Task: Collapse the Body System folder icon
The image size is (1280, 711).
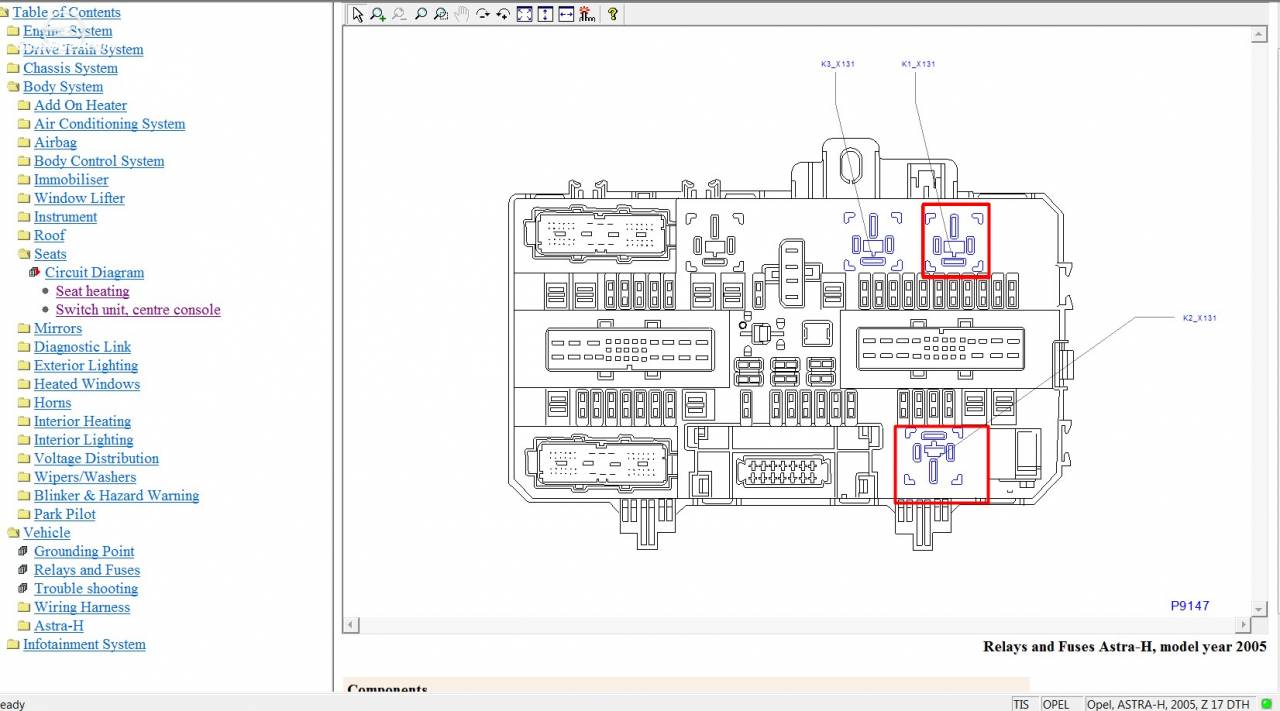Action: (13, 87)
